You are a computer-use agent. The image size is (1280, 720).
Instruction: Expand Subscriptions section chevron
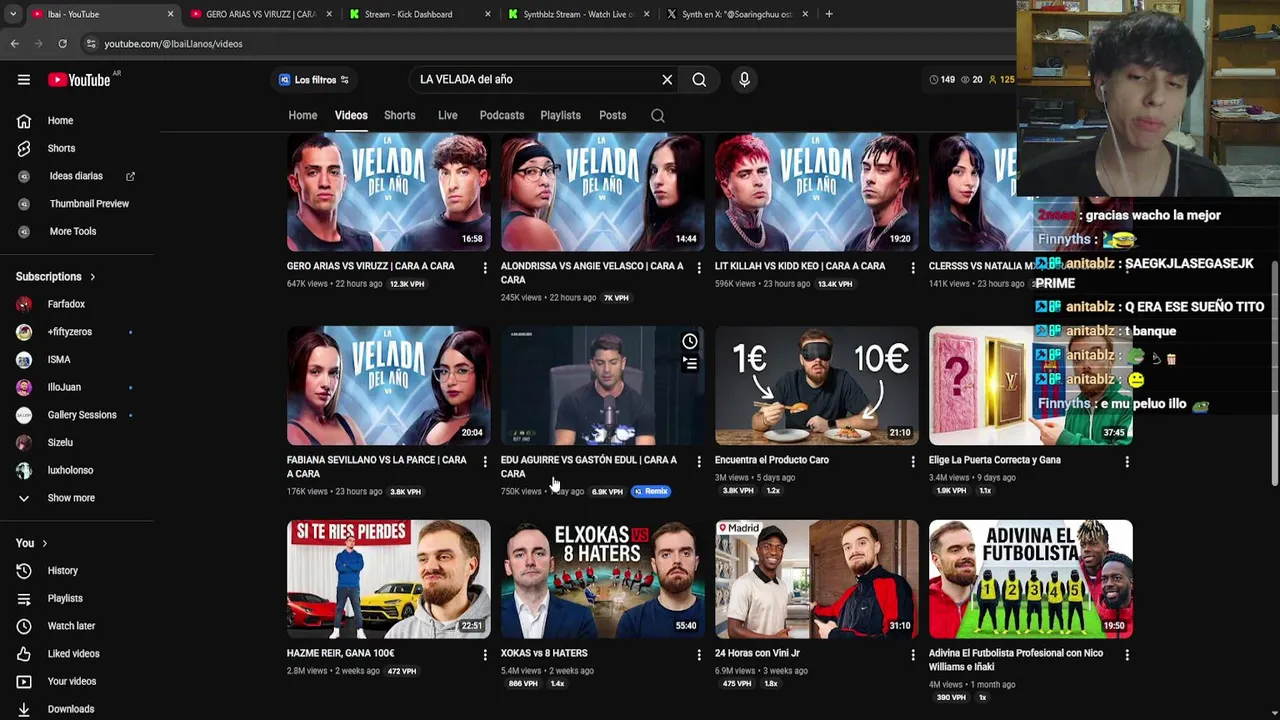tap(92, 277)
